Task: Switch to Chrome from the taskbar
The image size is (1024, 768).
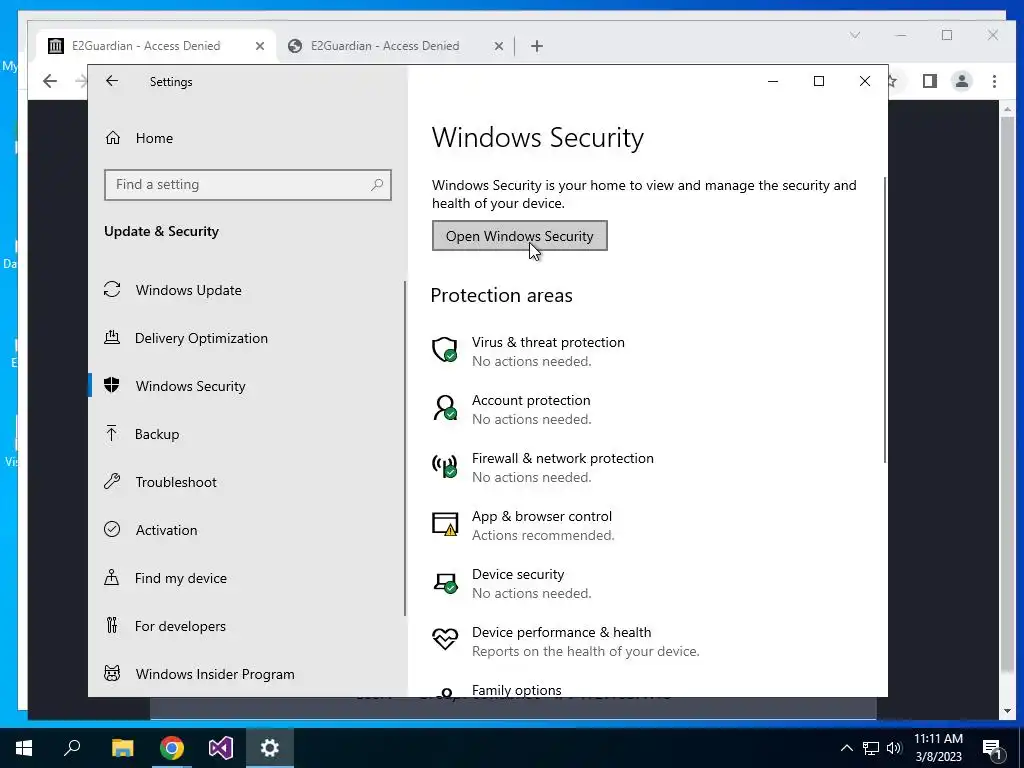Action: [172, 748]
